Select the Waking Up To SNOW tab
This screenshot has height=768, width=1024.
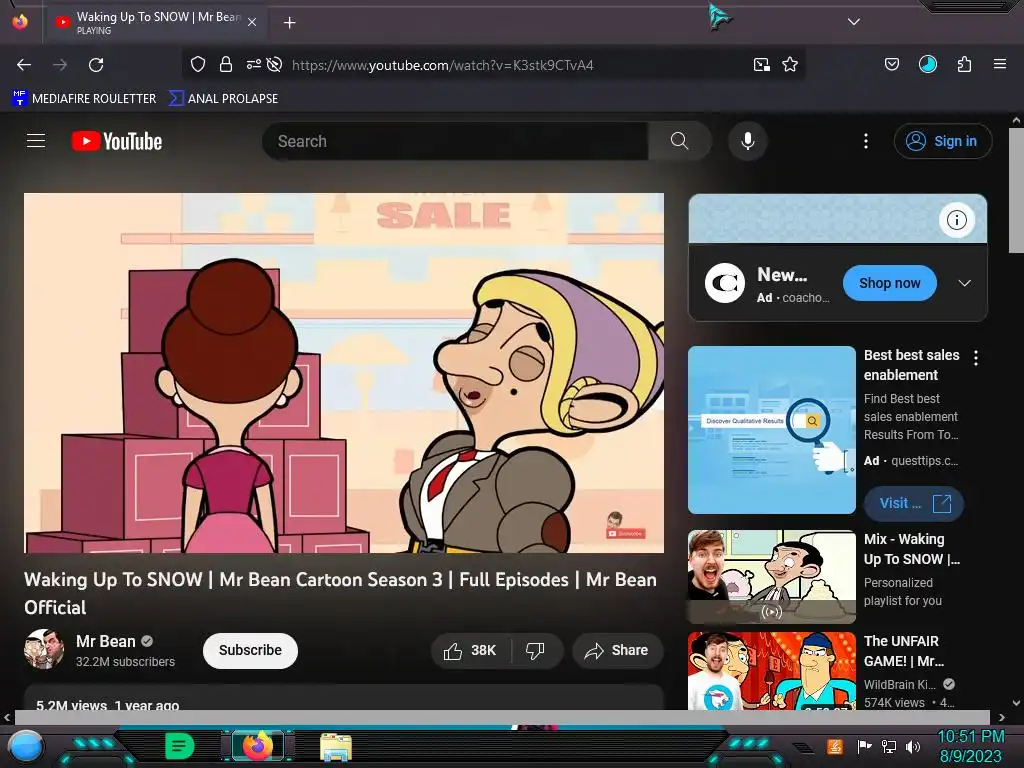point(155,22)
